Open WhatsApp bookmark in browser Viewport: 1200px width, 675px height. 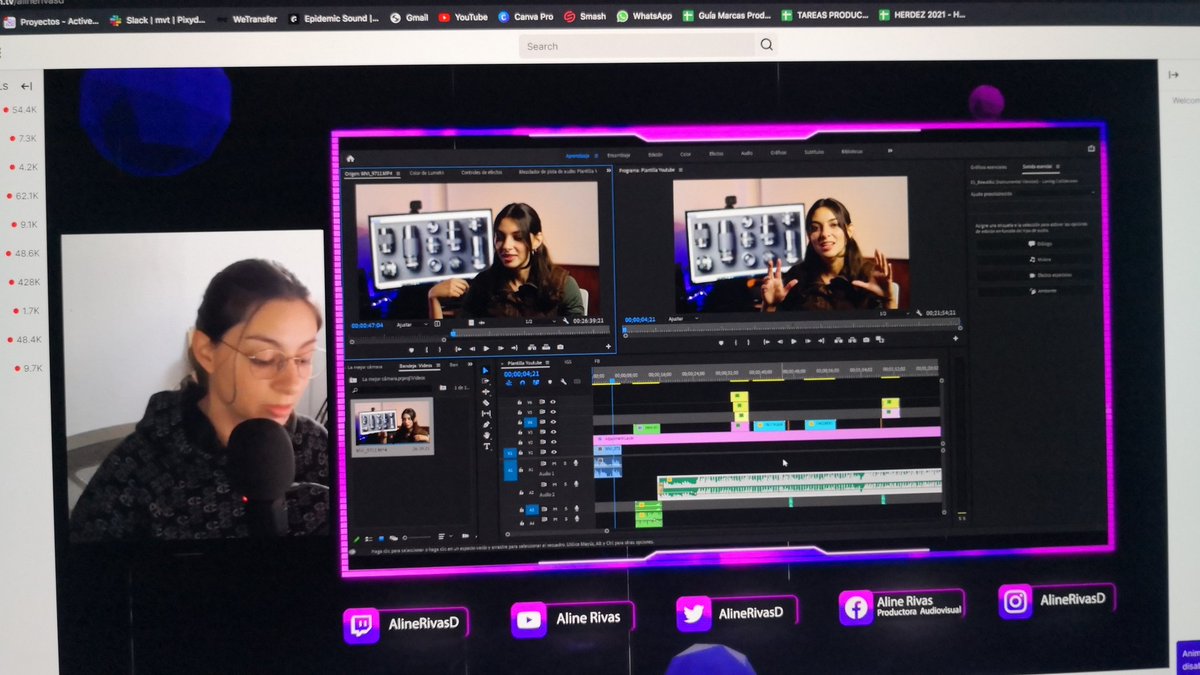pyautogui.click(x=644, y=17)
